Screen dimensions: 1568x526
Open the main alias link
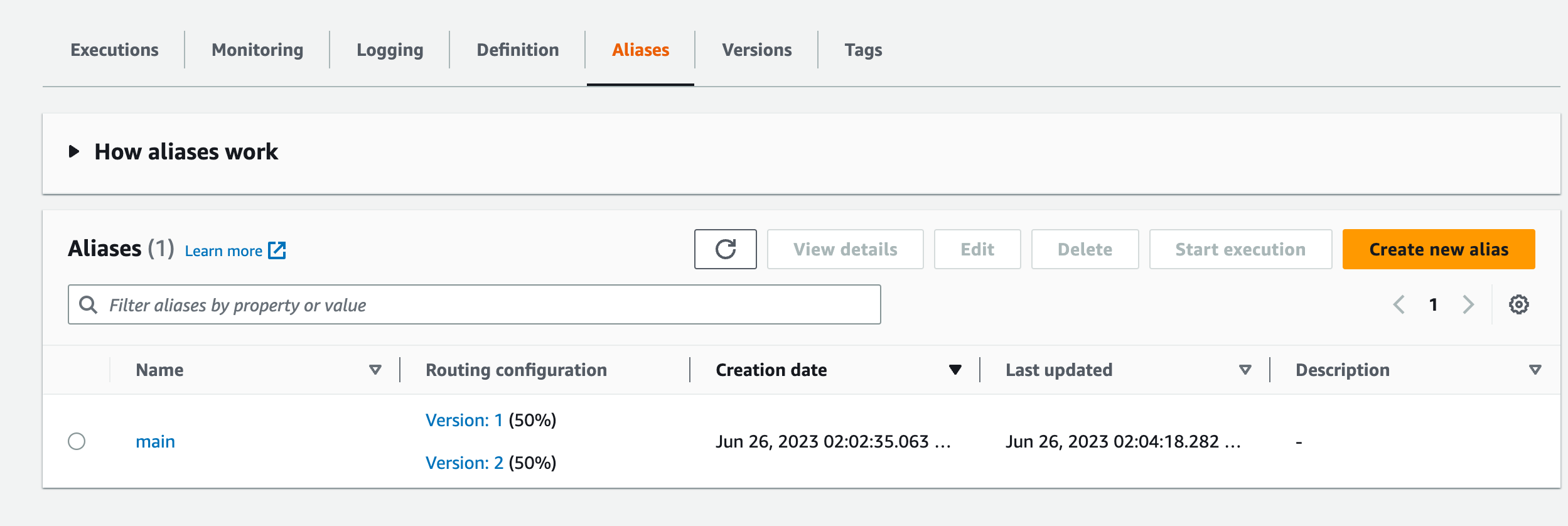point(155,442)
